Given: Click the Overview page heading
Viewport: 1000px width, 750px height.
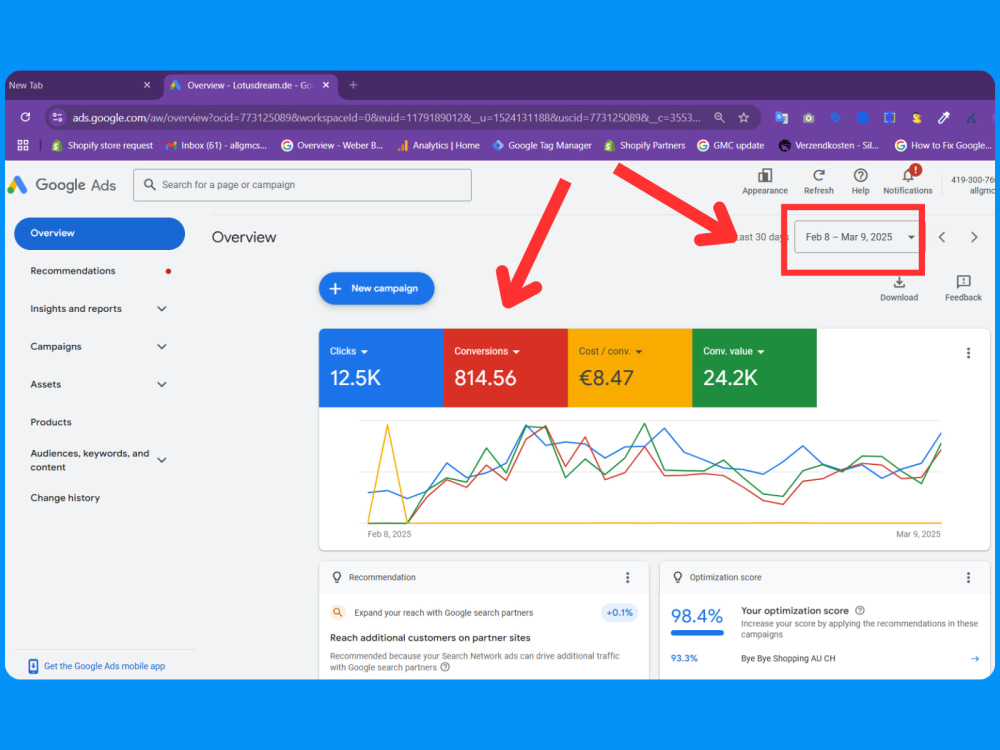Looking at the screenshot, I should coord(244,237).
